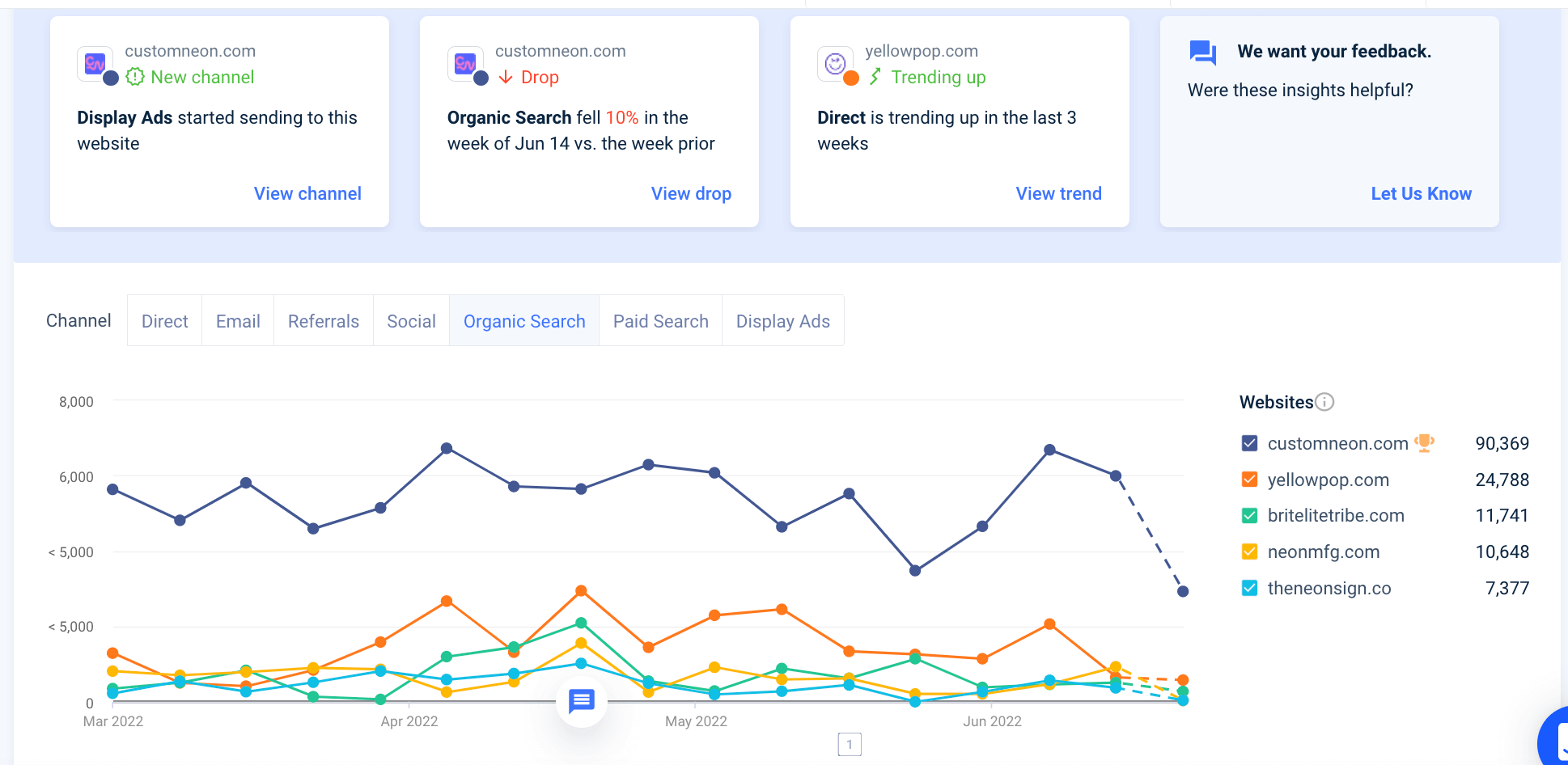Open the View trend link

pyautogui.click(x=1058, y=193)
